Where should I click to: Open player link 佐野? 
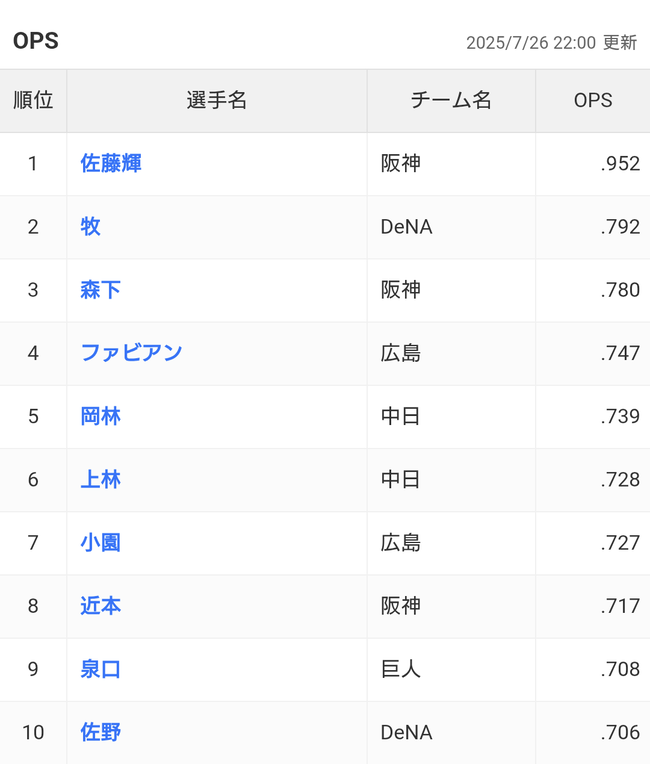point(100,732)
